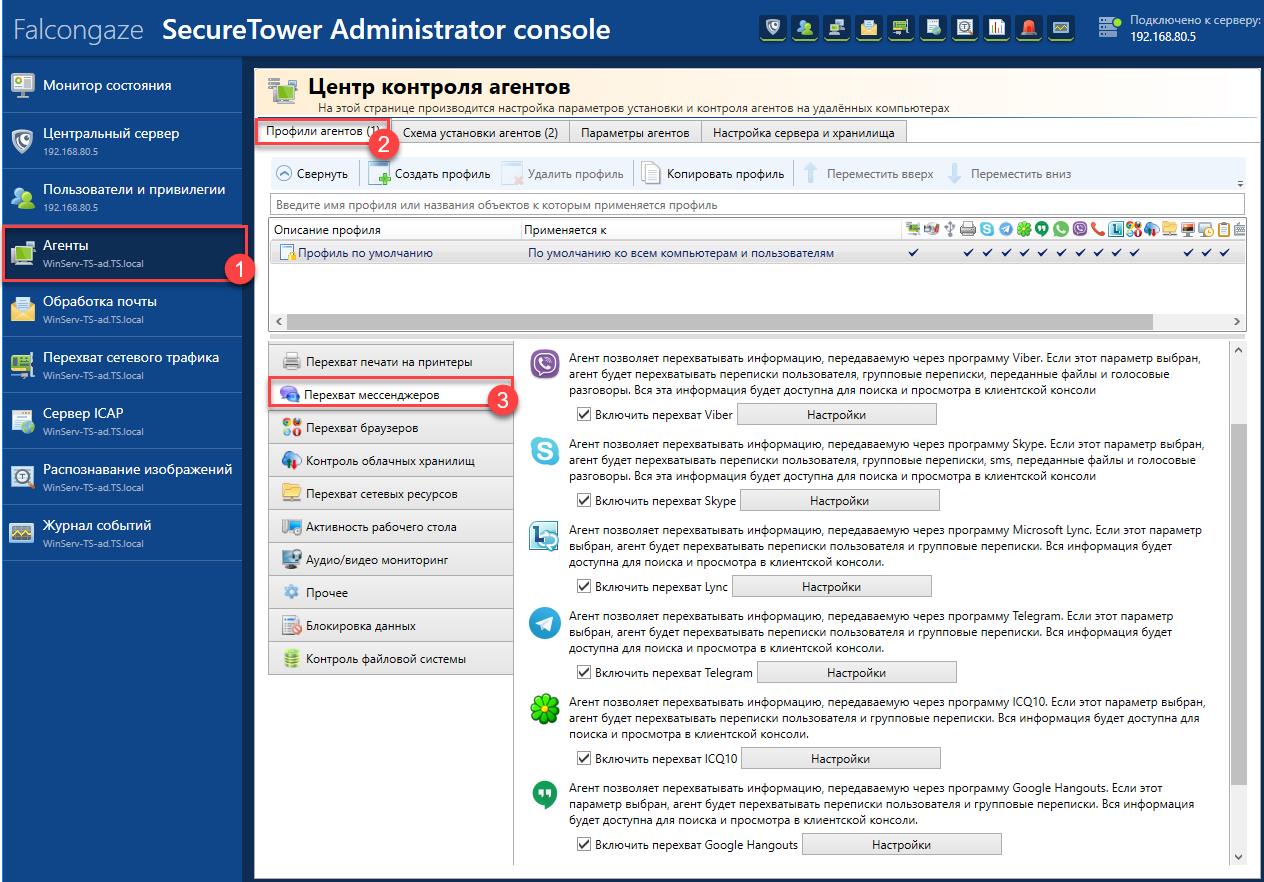
Task: Open the Параметры агентов tab
Action: click(x=635, y=133)
